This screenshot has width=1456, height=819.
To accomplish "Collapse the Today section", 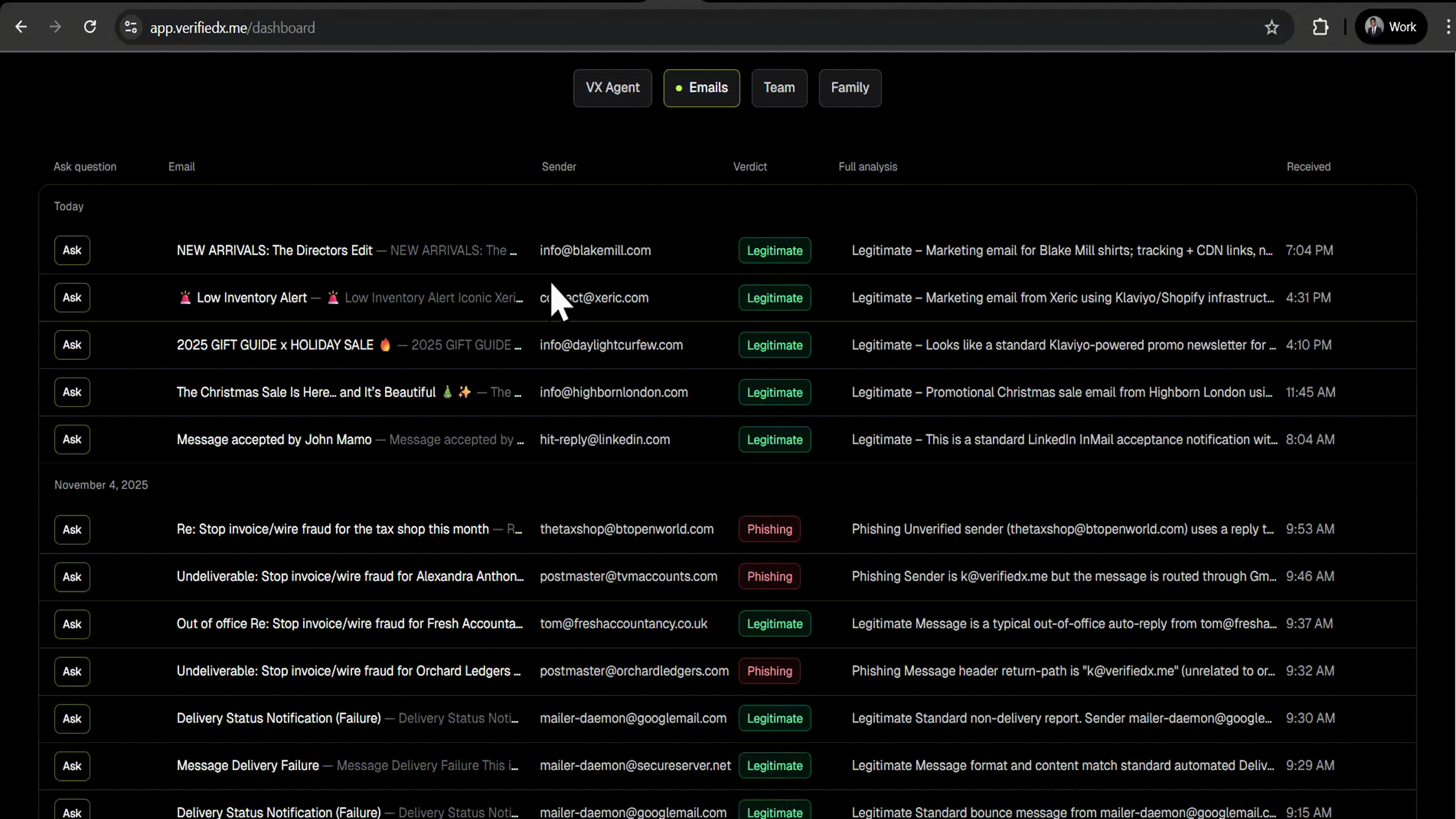I will coord(68,206).
